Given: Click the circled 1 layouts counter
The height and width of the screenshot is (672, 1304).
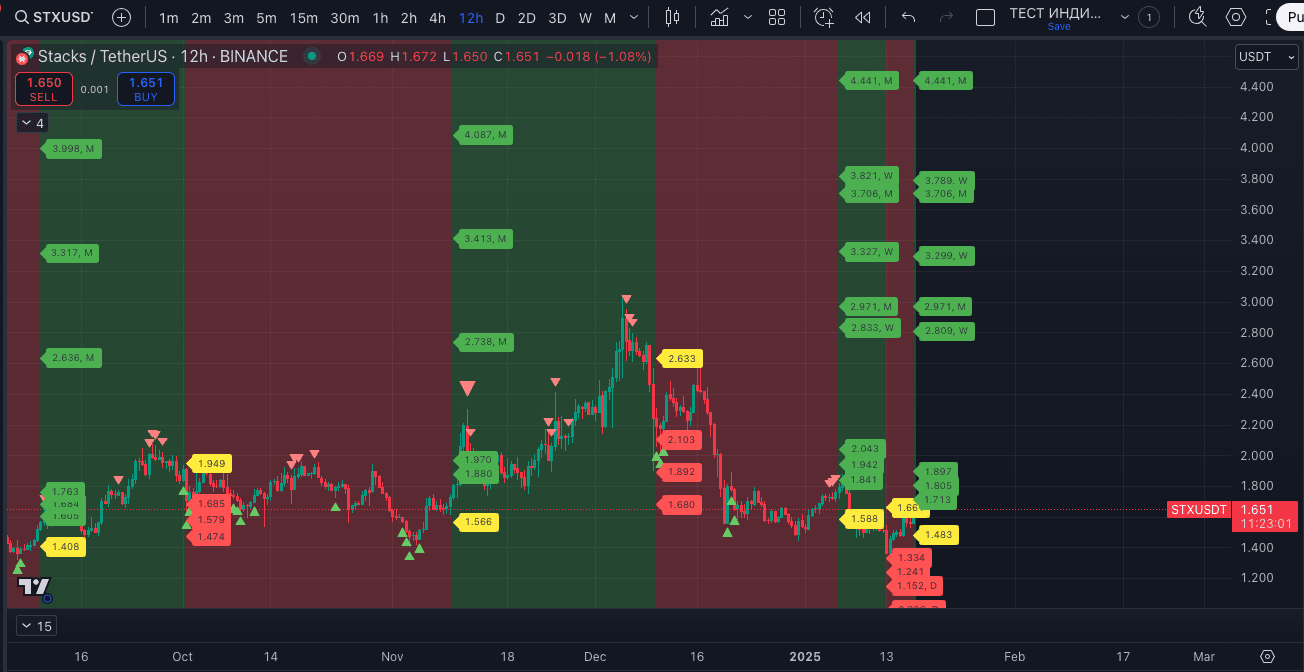Looking at the screenshot, I should (1149, 17).
